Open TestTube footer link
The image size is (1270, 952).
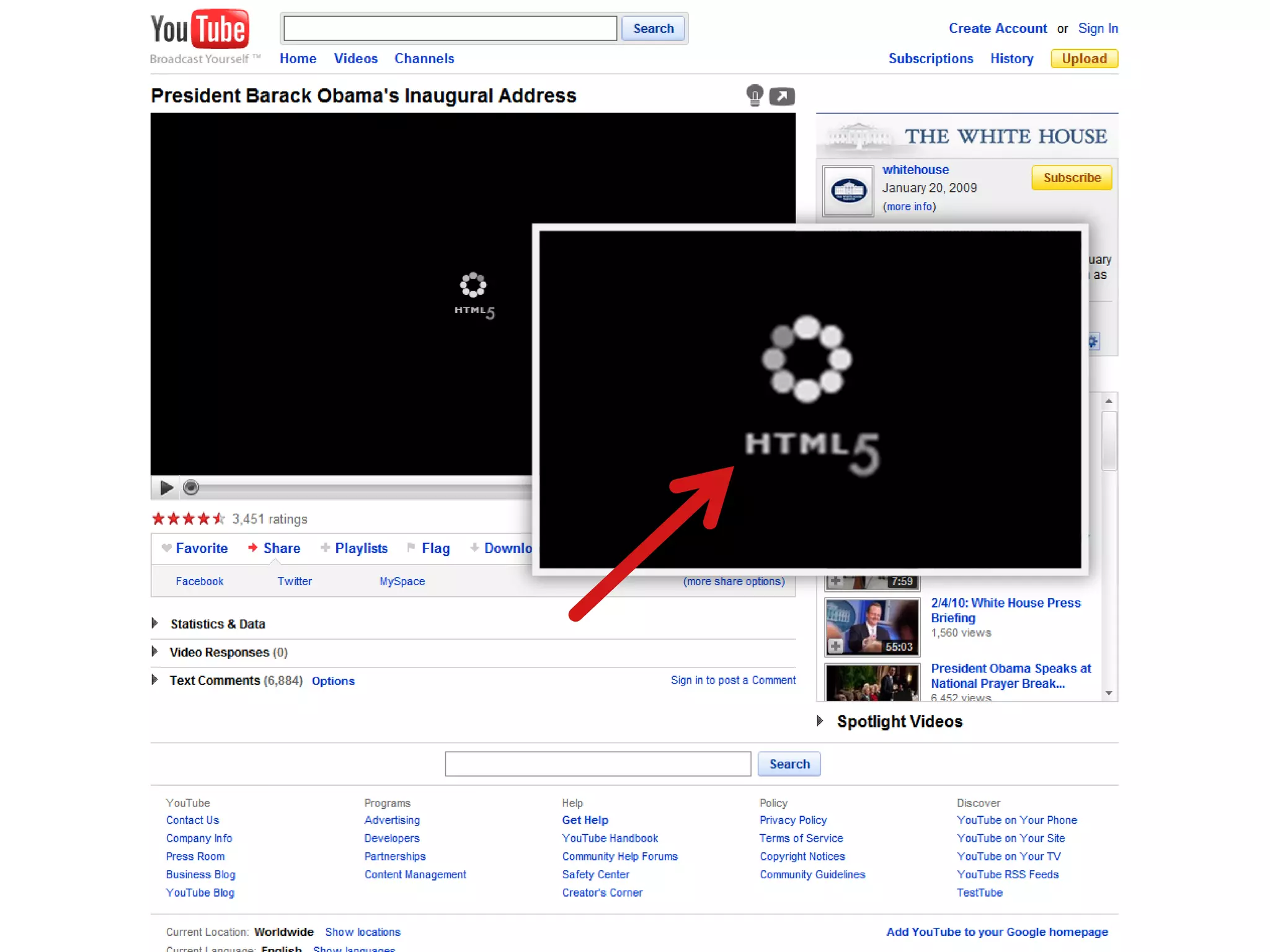[x=979, y=892]
